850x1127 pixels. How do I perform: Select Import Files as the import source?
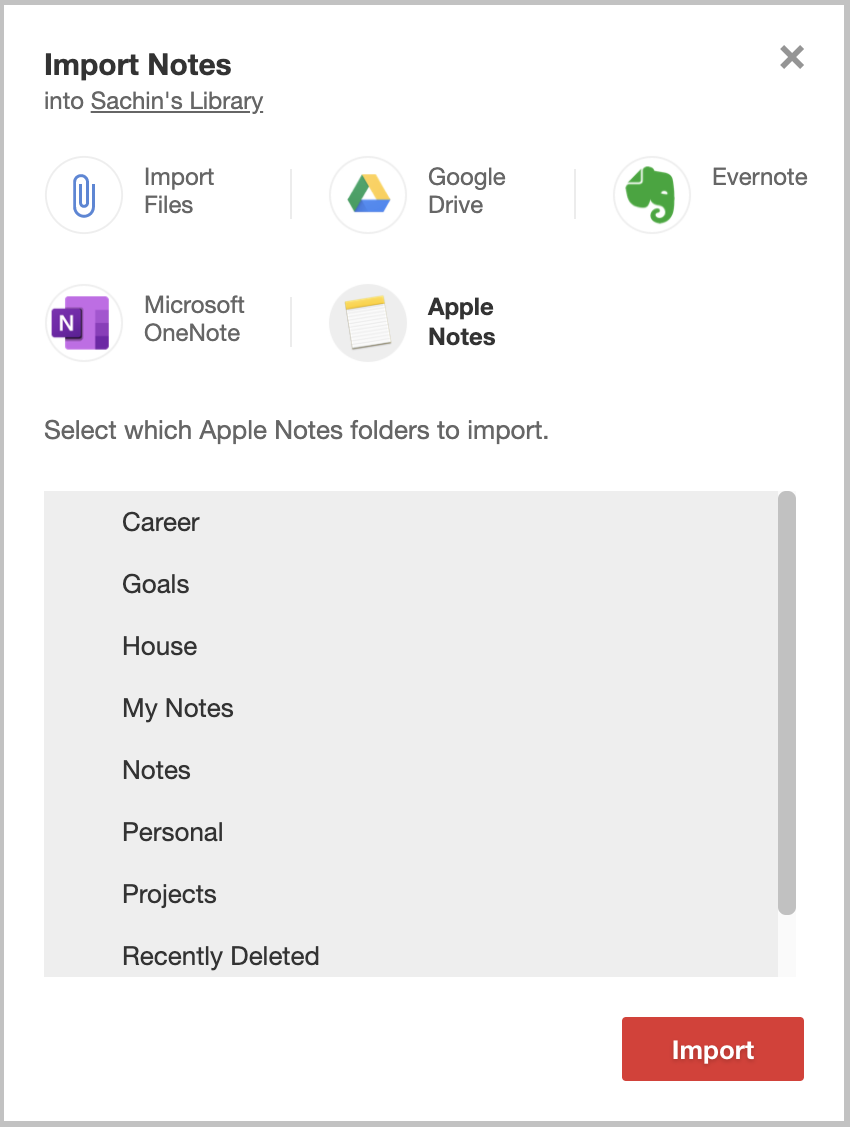click(84, 194)
